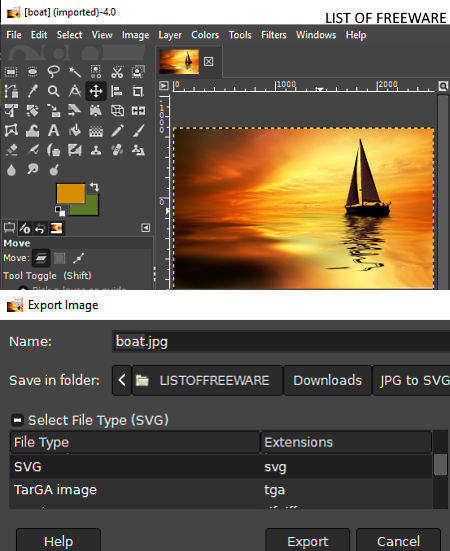The image size is (450, 551).
Task: Open the Filters menu
Action: point(274,35)
